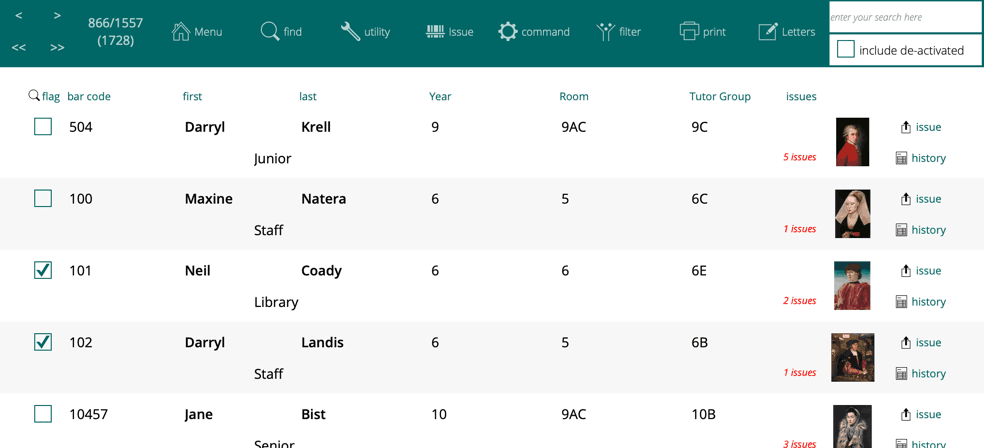Jump to last record with >> arrow

pos(57,47)
